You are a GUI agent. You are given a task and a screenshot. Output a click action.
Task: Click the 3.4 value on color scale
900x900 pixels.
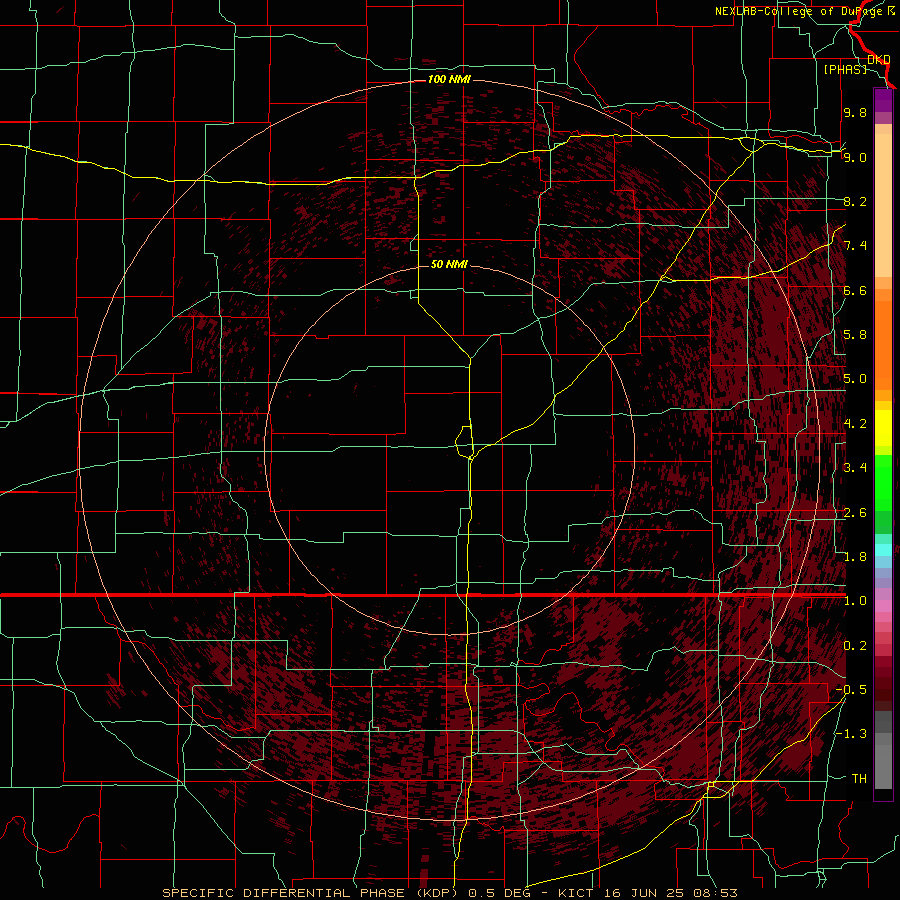855,468
